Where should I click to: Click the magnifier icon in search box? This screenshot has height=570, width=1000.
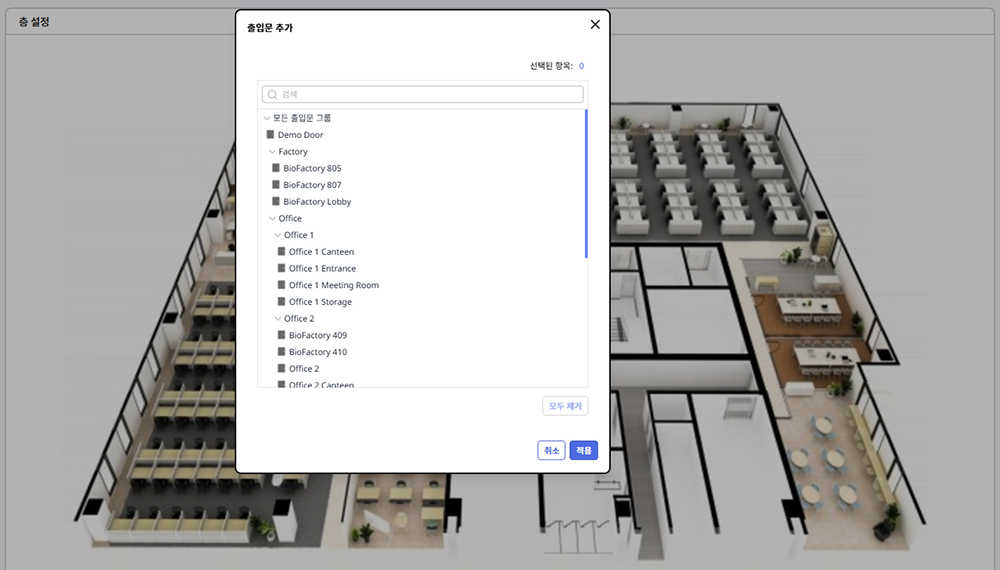(272, 94)
